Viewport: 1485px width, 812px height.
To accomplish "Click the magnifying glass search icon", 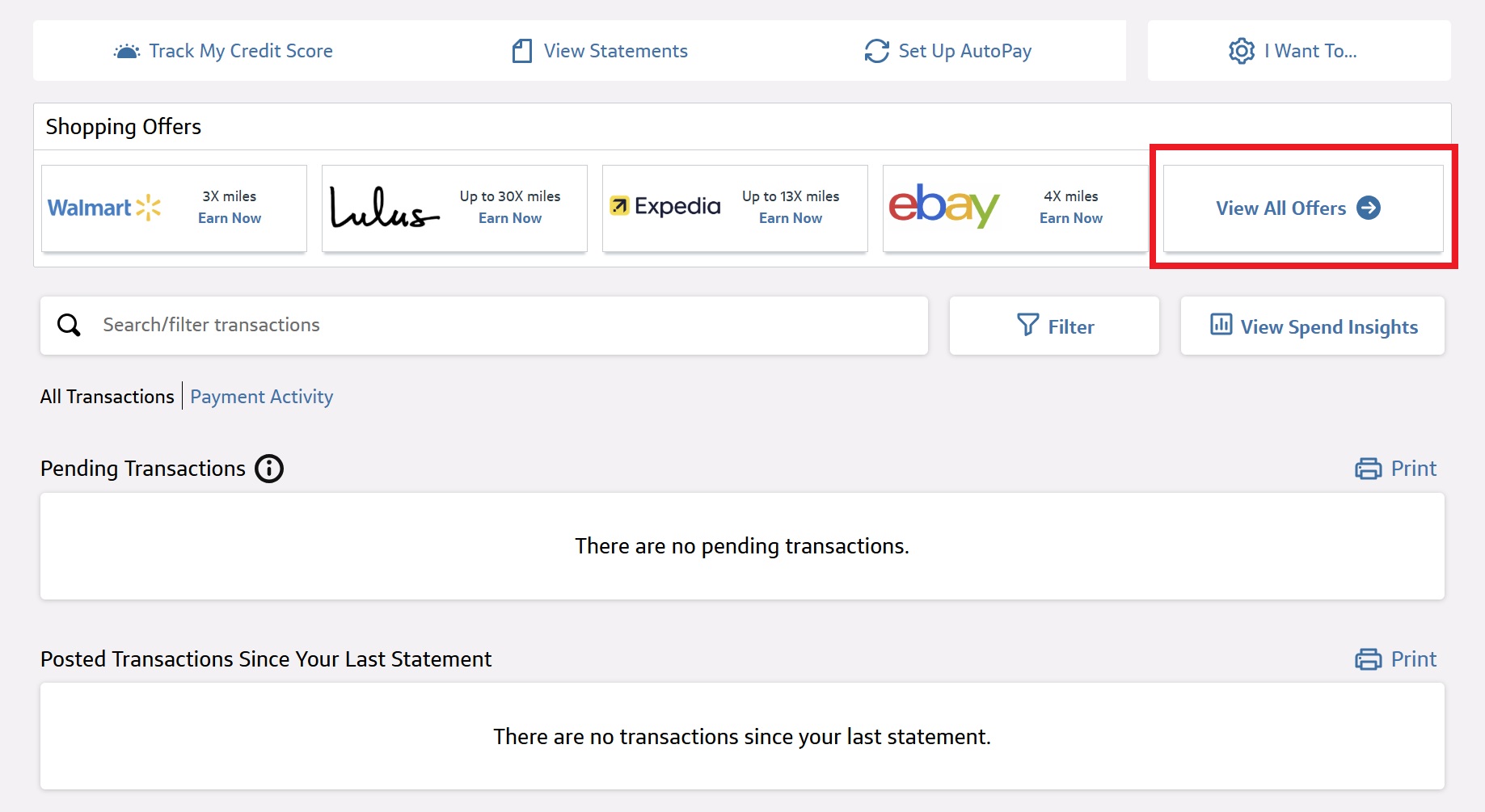I will tap(69, 325).
